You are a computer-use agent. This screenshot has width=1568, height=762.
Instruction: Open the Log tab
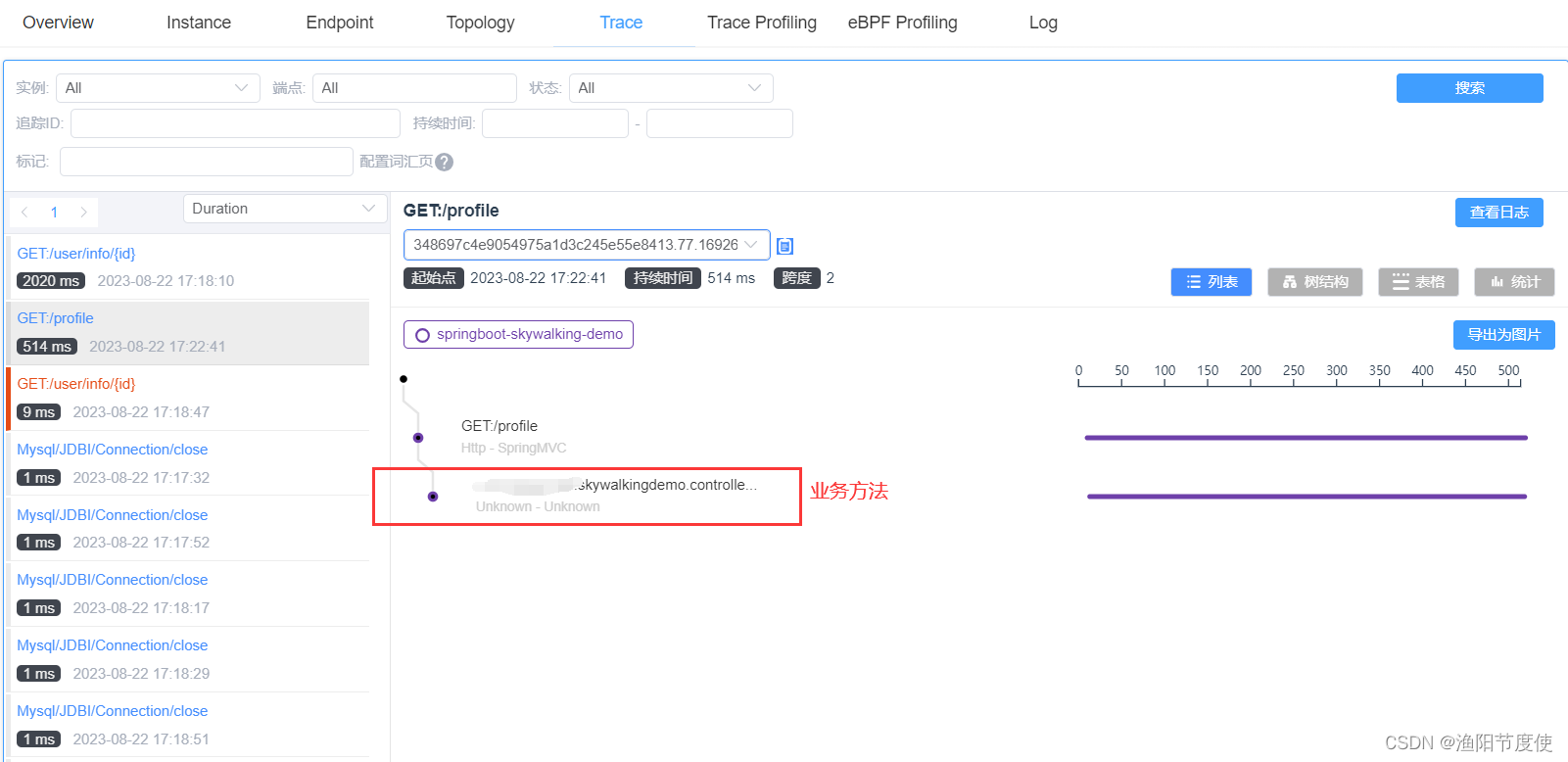coord(1043,23)
